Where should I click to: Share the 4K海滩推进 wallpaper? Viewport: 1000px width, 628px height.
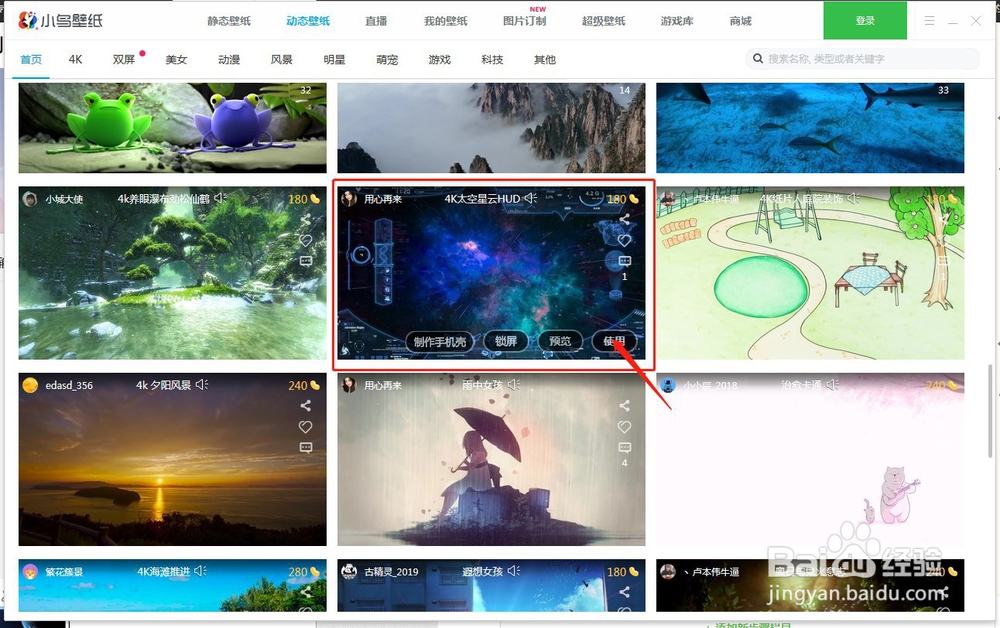point(305,592)
